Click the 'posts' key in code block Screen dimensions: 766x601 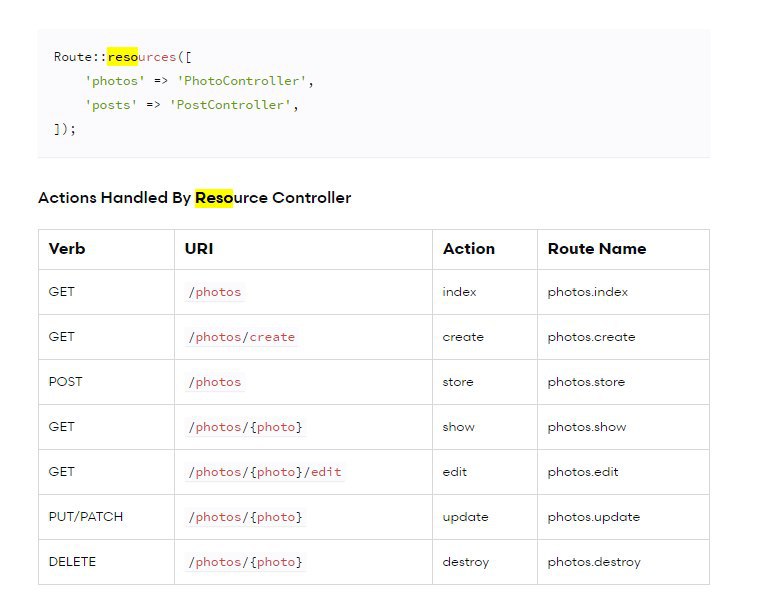click(x=111, y=105)
